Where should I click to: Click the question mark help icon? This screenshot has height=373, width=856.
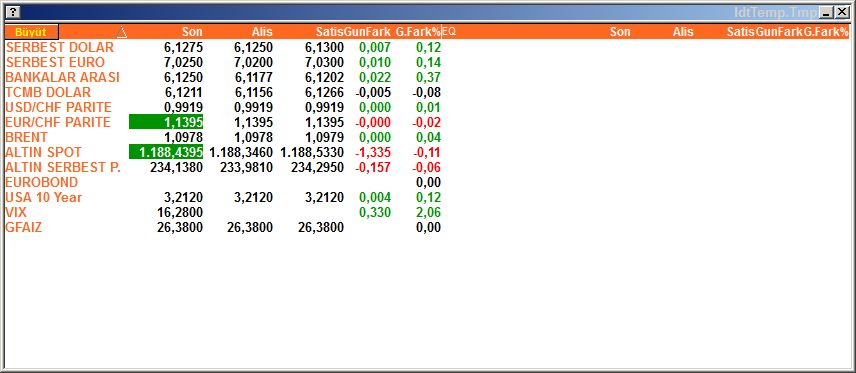point(14,12)
